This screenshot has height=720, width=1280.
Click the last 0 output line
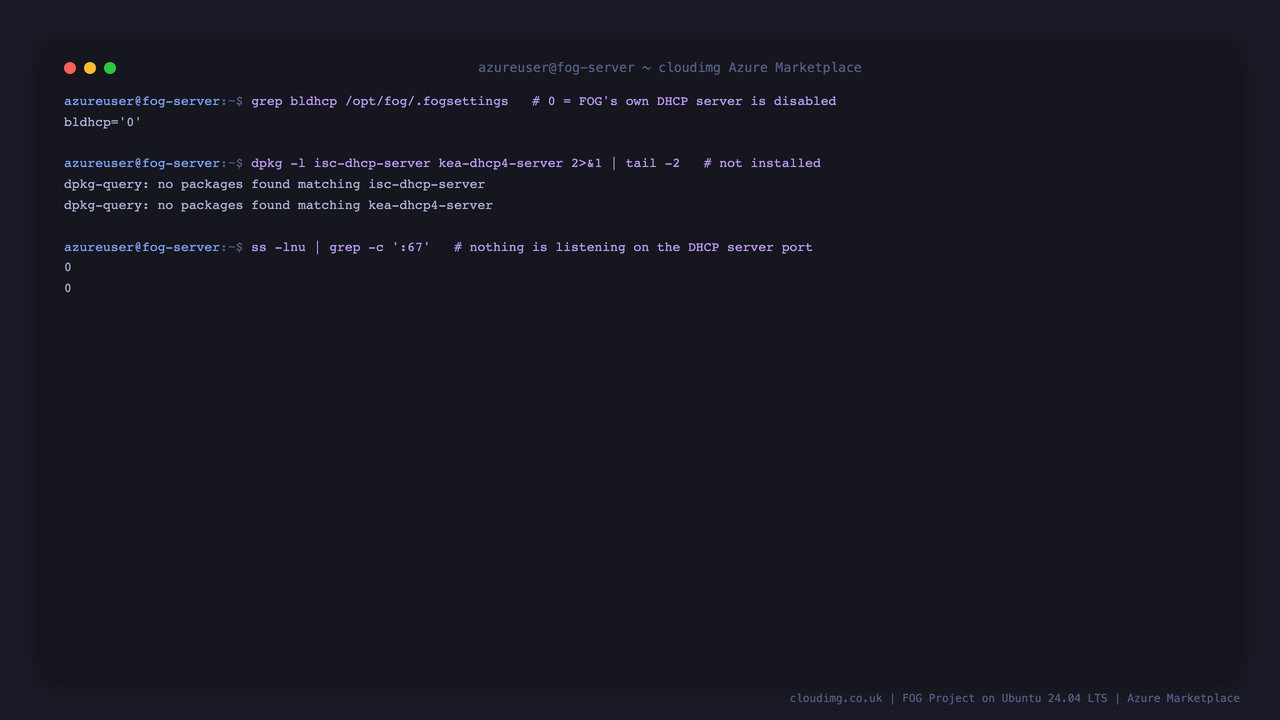tap(68, 289)
